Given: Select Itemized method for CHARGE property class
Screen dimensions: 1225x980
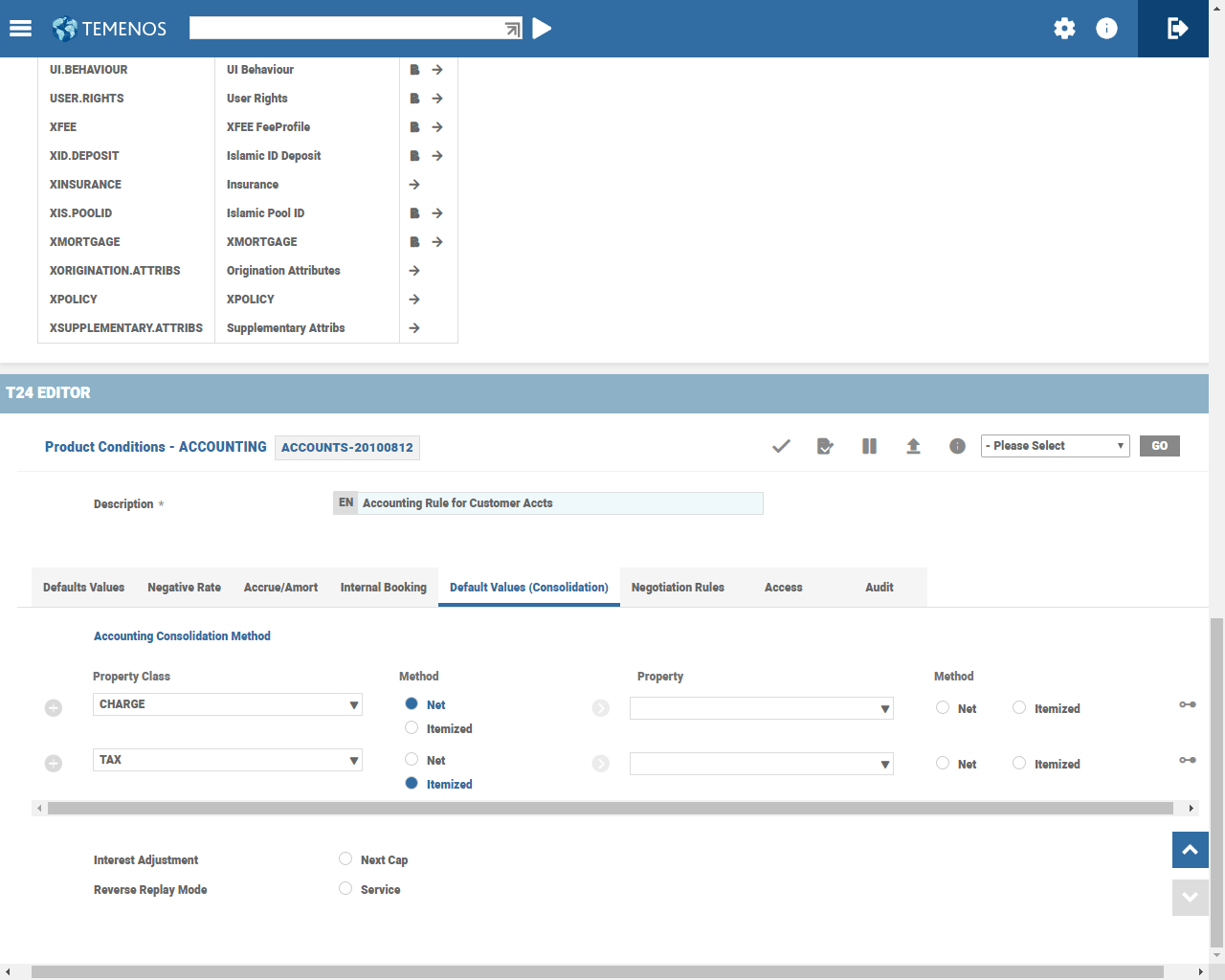Looking at the screenshot, I should 412,728.
